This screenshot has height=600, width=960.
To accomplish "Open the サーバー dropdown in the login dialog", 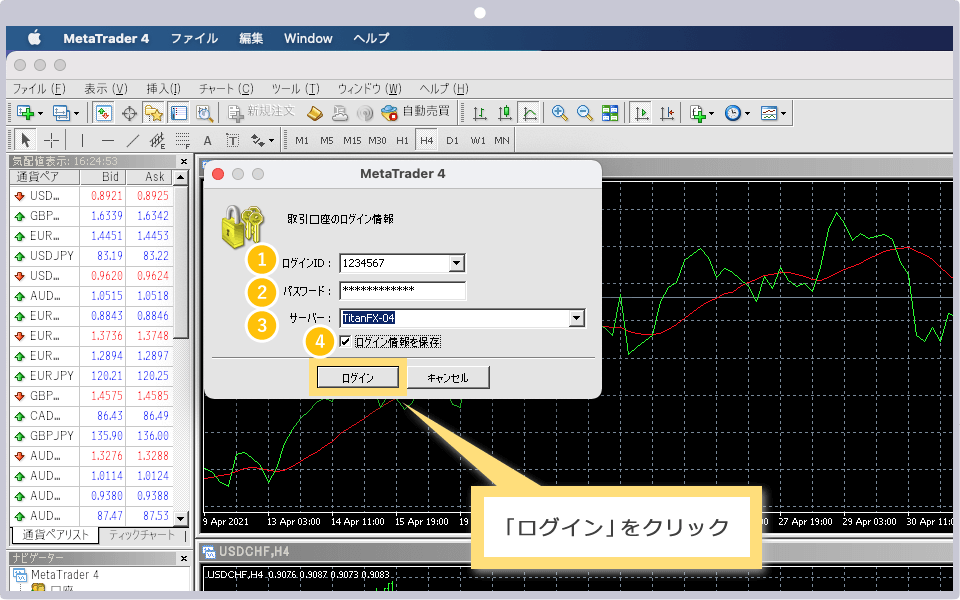I will (577, 318).
